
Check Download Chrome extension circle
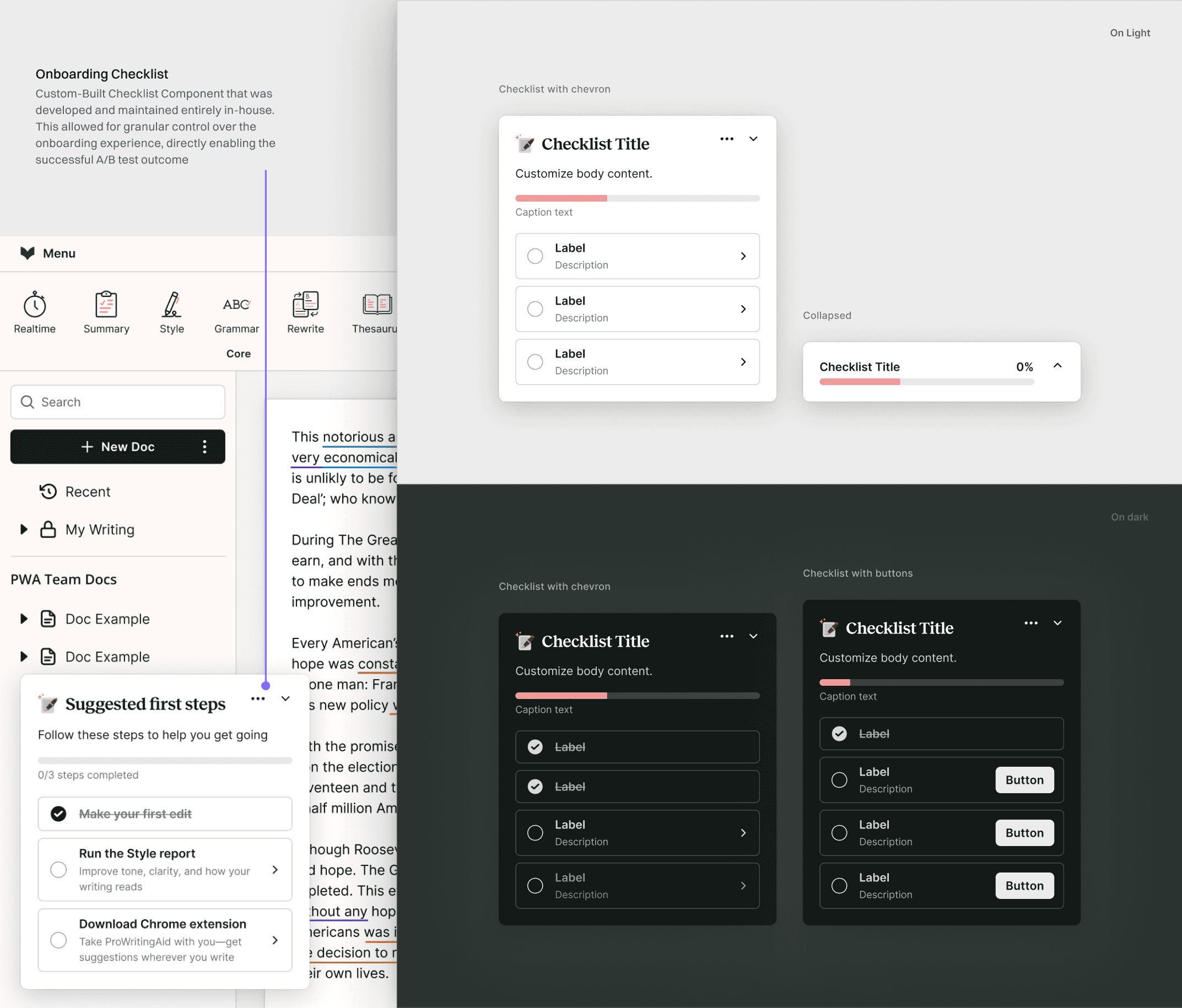pyautogui.click(x=58, y=940)
